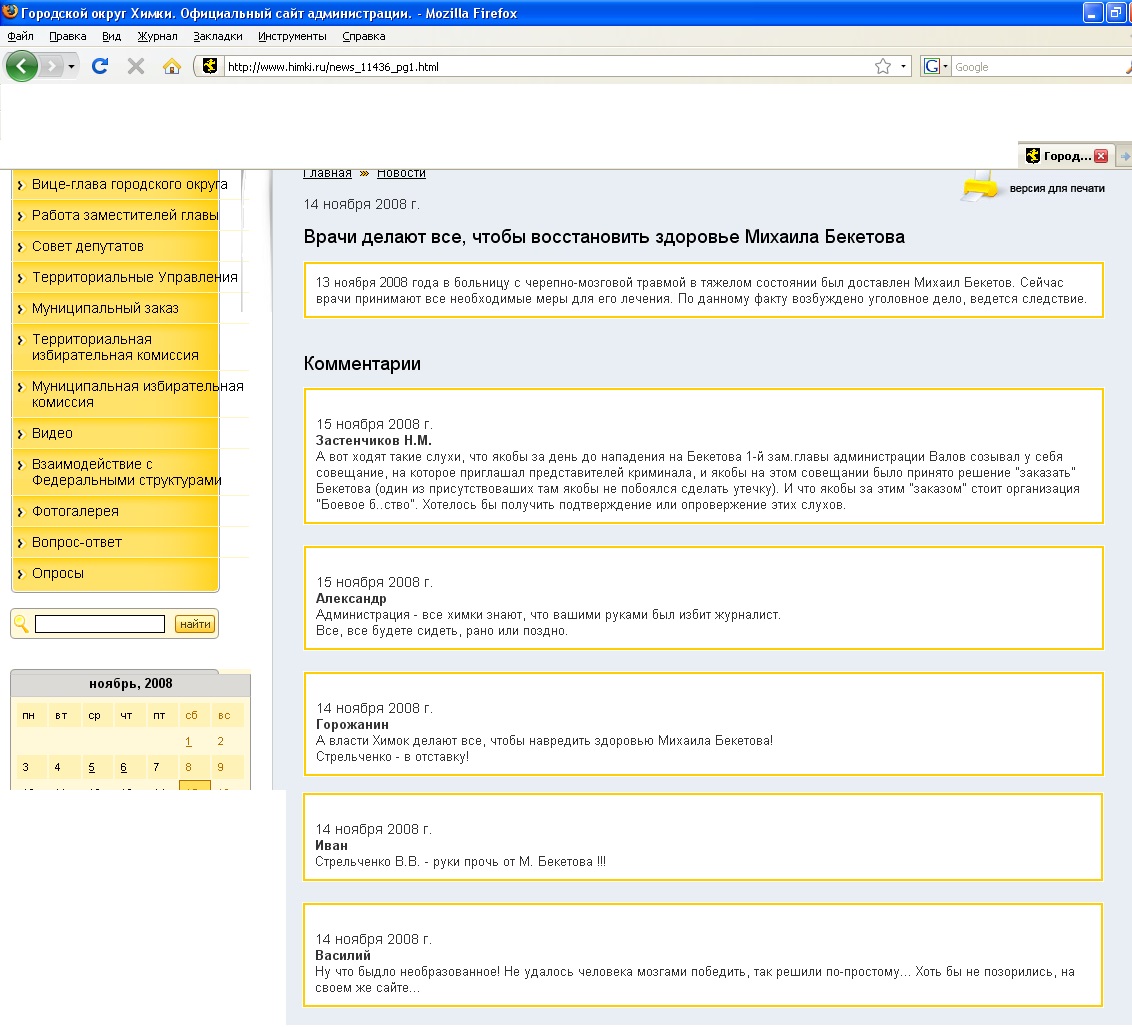Click the site favicon in address bar
Image resolution: width=1132 pixels, height=1027 pixels.
210,67
